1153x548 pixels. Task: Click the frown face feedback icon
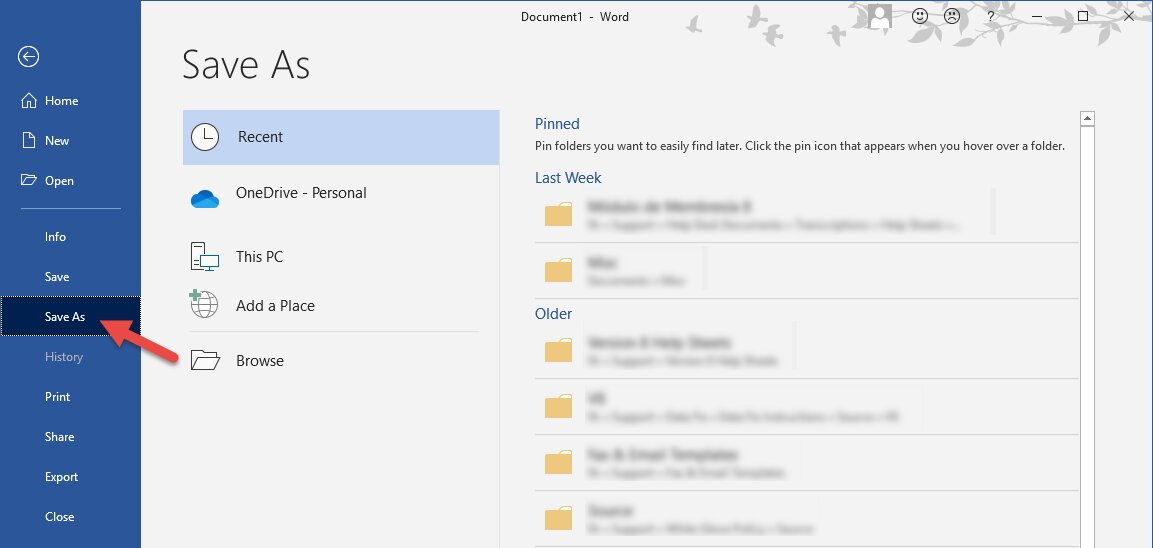point(953,16)
